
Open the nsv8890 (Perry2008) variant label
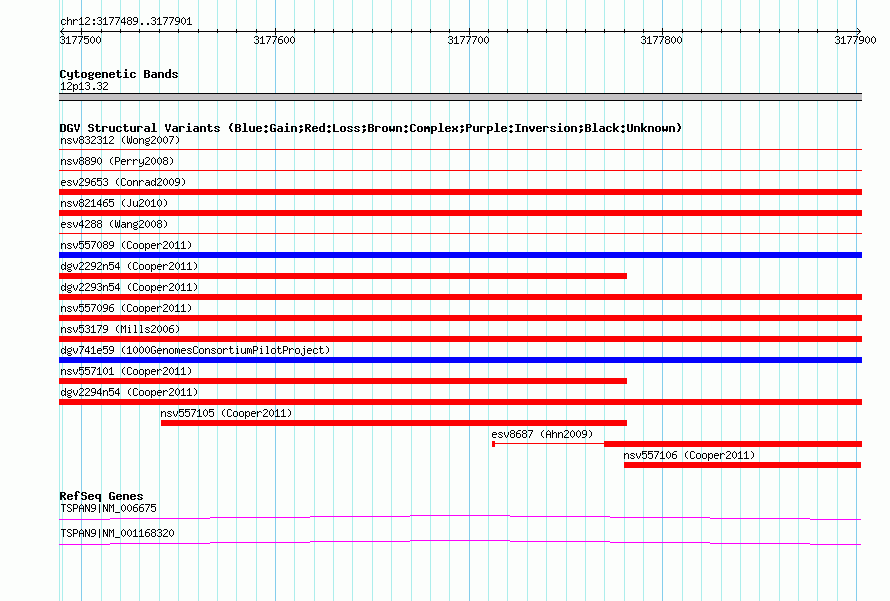117,161
